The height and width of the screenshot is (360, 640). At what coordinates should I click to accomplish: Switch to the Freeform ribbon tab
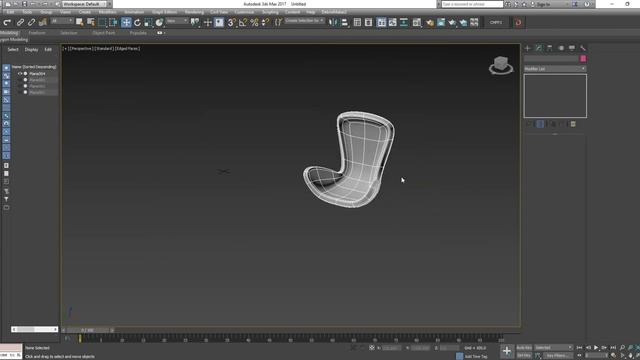pos(37,33)
